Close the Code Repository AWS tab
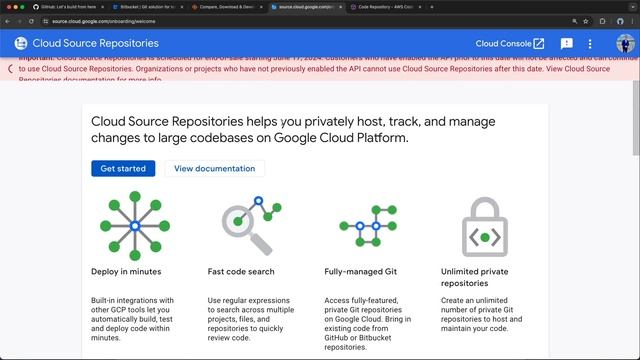640x360 pixels. tap(420, 7)
